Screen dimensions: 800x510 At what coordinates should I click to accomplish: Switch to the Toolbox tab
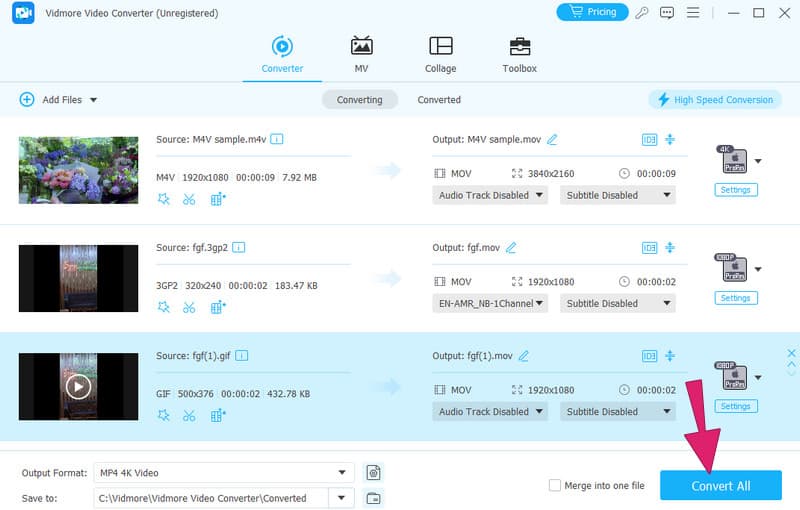tap(519, 55)
